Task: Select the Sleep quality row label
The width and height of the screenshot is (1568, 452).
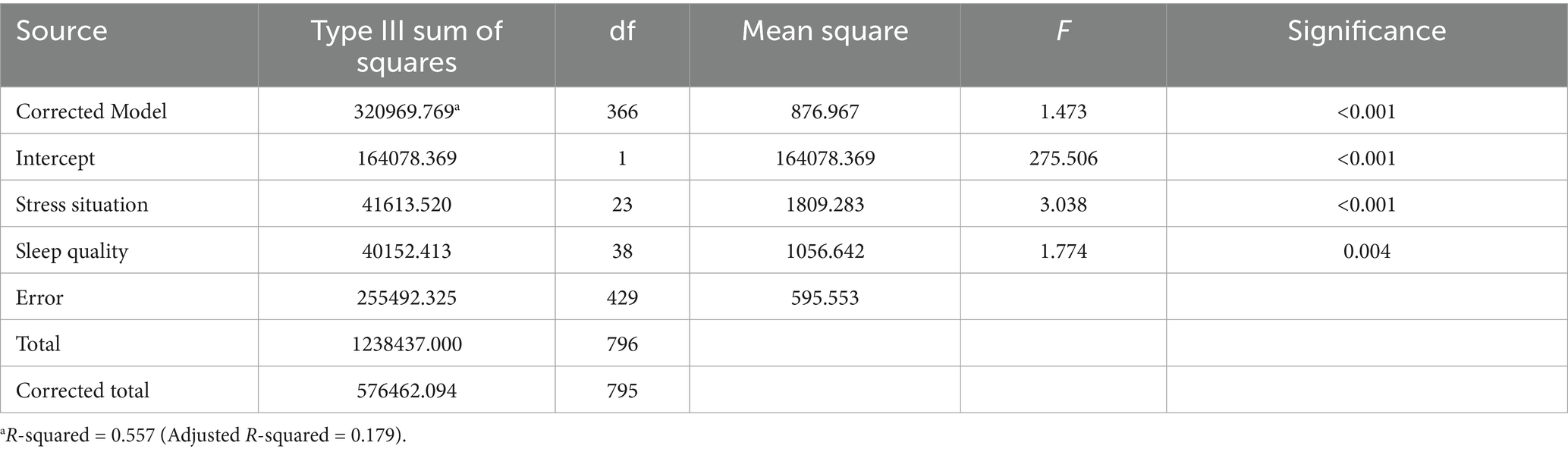Action: pyautogui.click(x=72, y=251)
